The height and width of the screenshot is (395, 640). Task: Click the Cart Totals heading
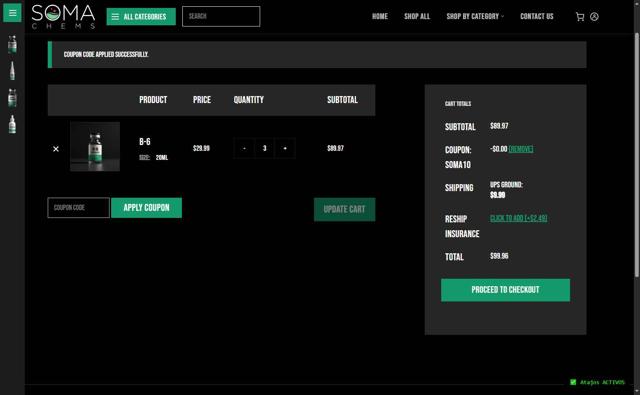[458, 104]
